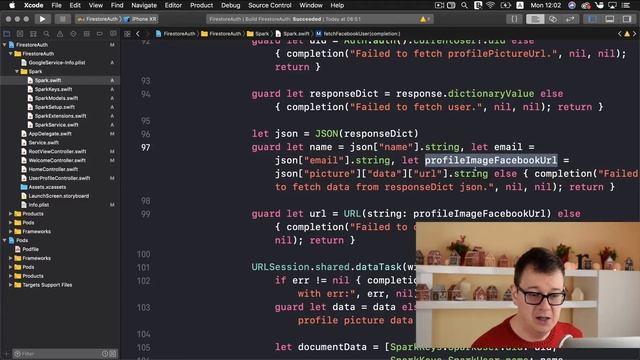The width and height of the screenshot is (640, 360).
Task: Toggle the Debug area visibility
Action: (x=609, y=19)
